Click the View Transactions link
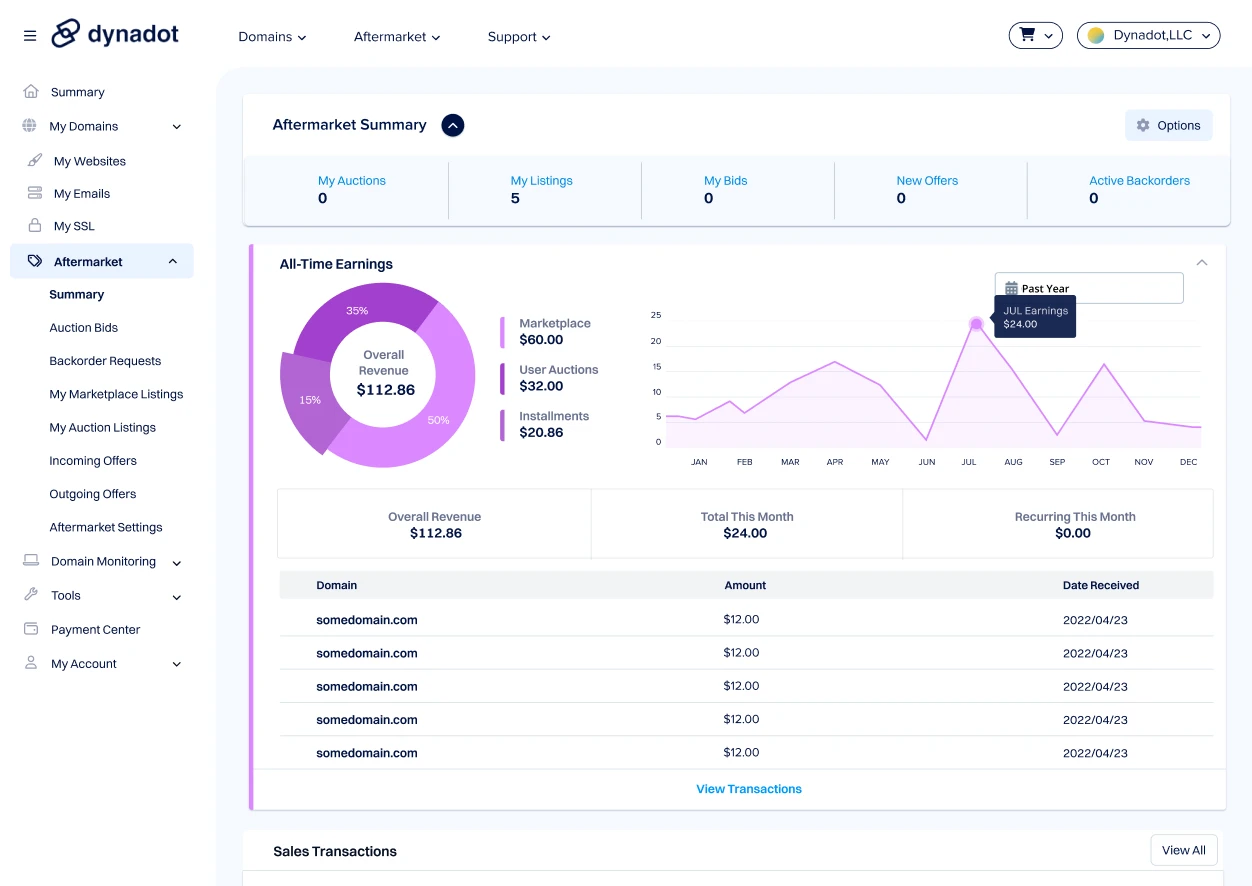Image resolution: width=1252 pixels, height=886 pixels. point(748,789)
